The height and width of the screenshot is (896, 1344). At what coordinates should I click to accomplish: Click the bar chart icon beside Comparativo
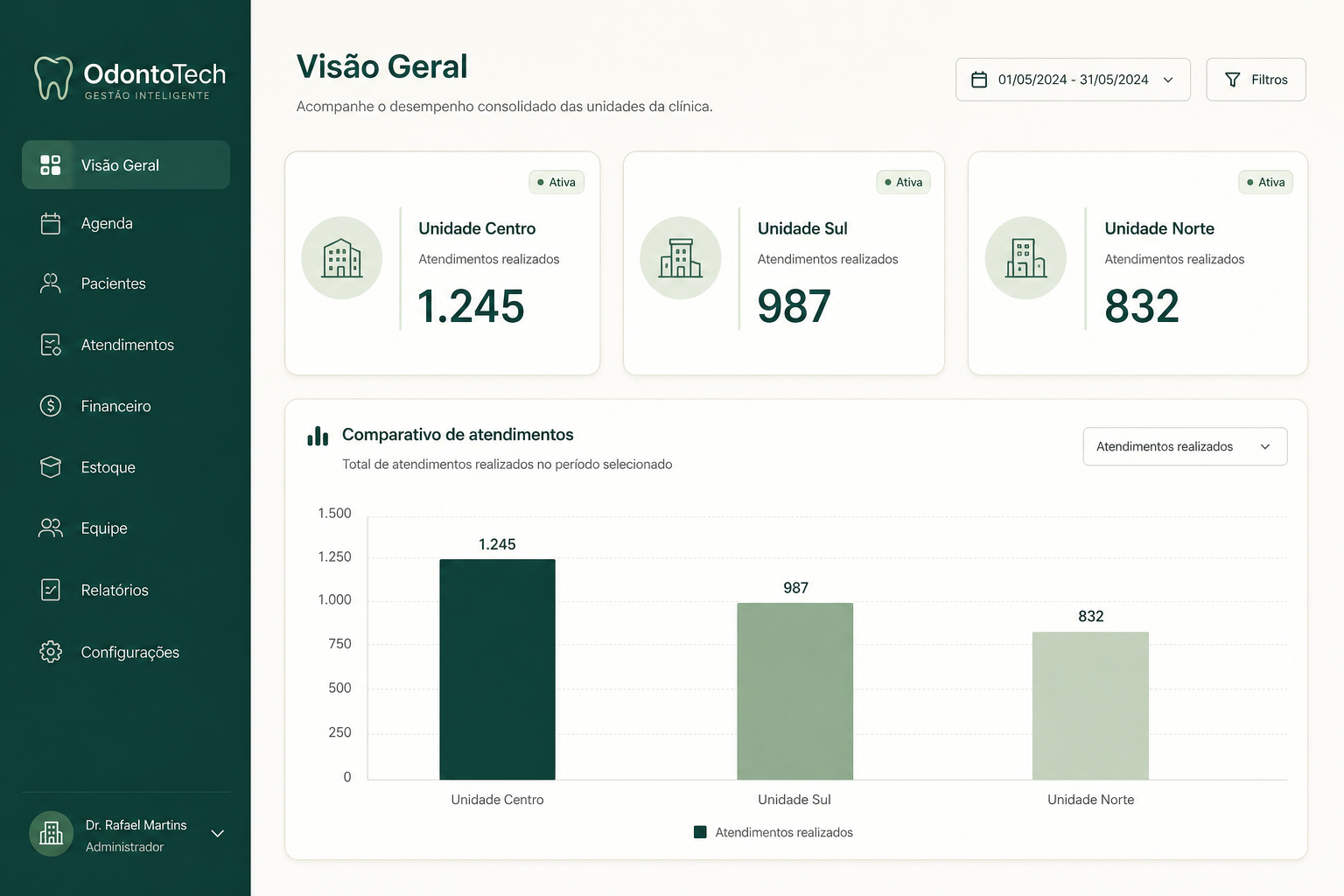click(x=318, y=436)
